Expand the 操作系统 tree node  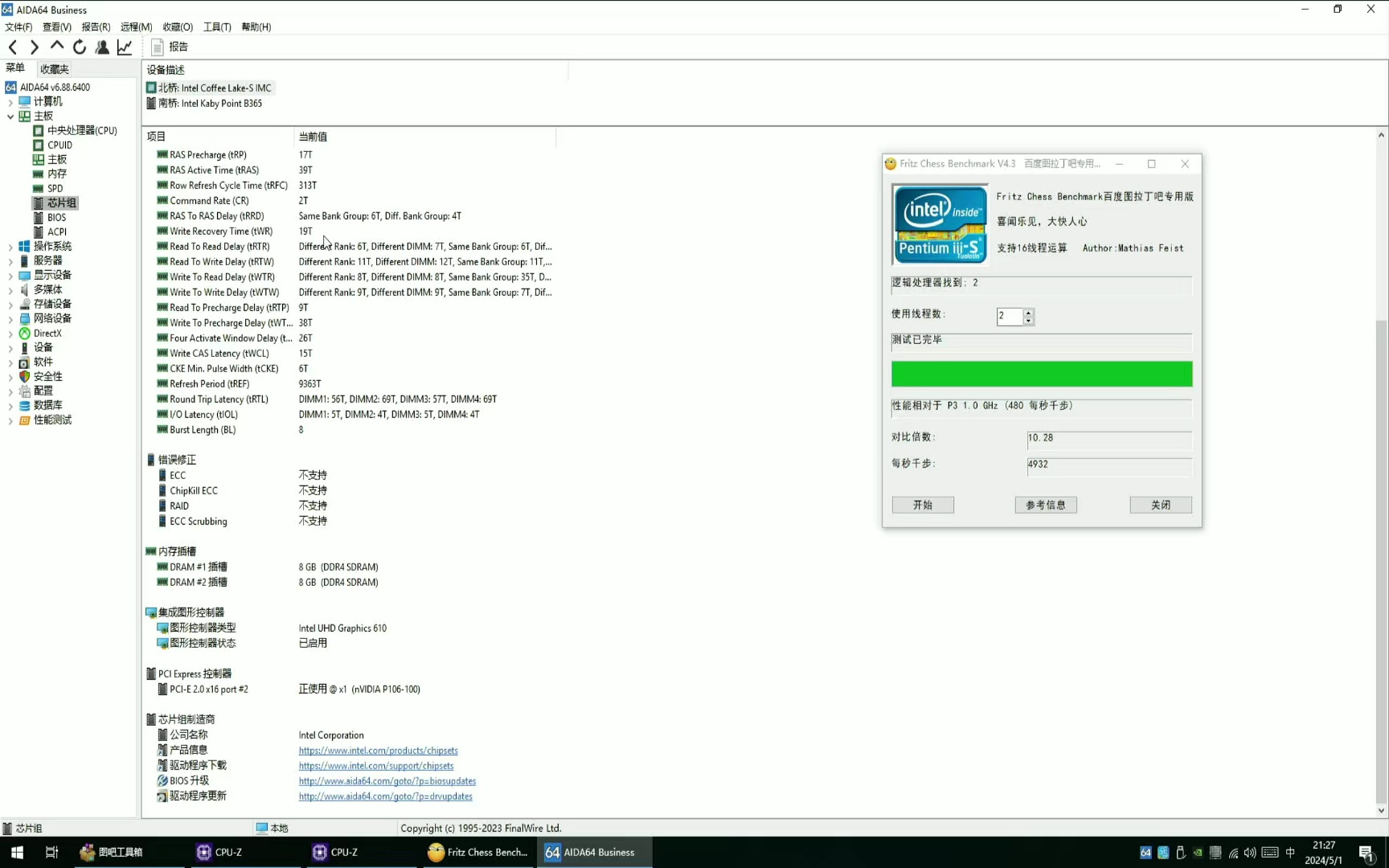tap(10, 247)
